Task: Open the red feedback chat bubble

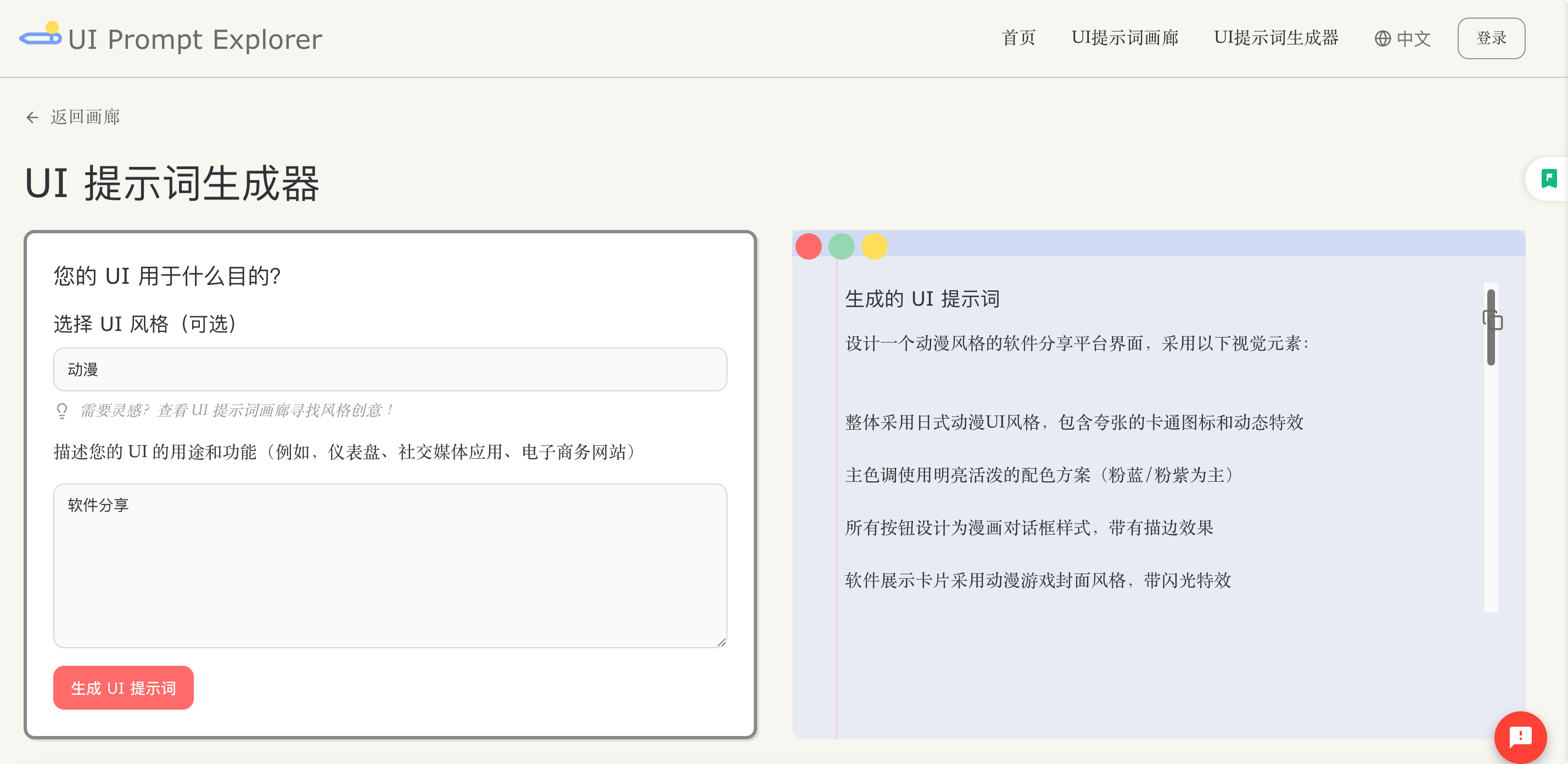Action: click(1520, 737)
